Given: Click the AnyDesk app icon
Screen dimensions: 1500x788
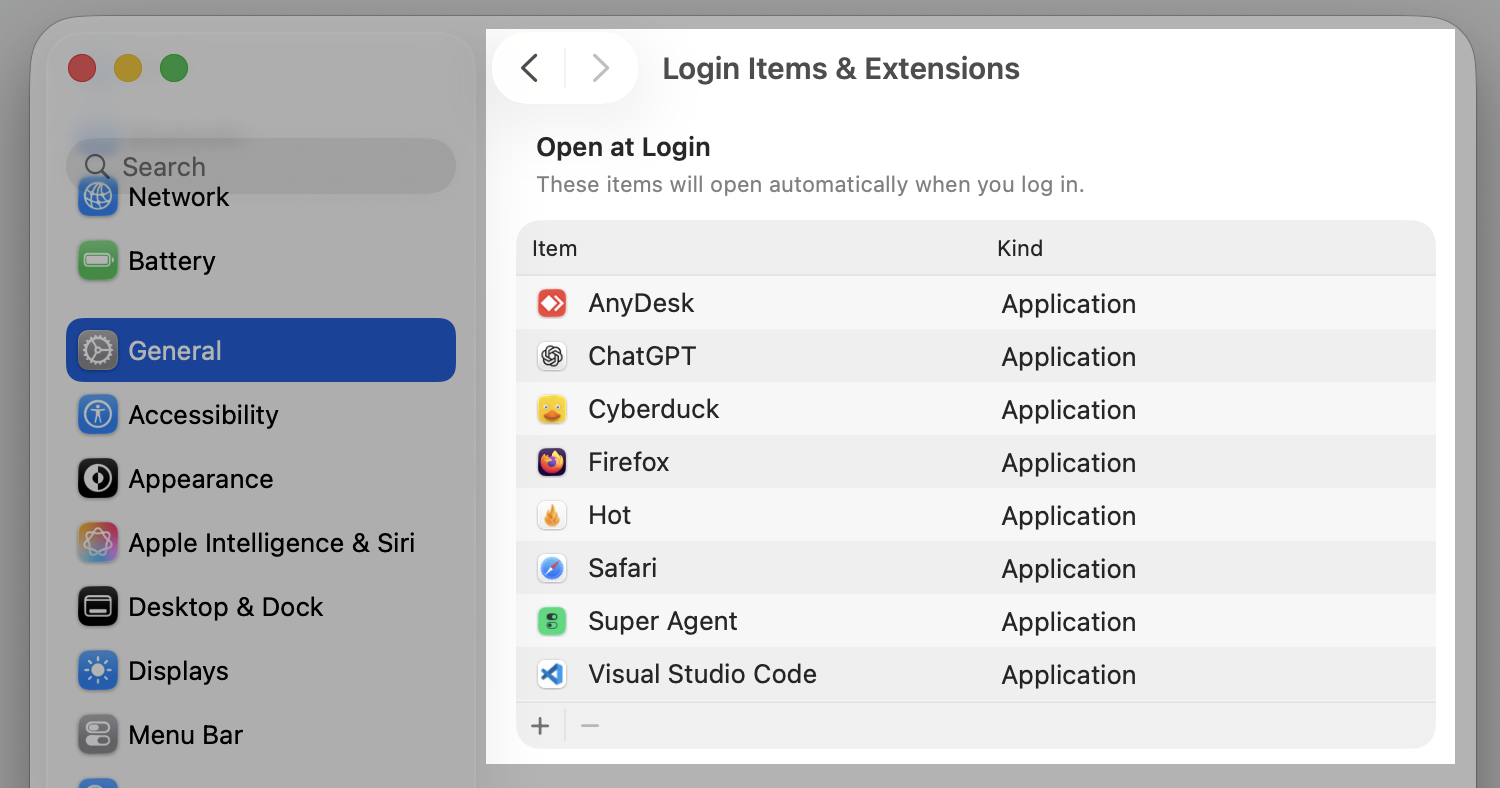Looking at the screenshot, I should coord(552,303).
